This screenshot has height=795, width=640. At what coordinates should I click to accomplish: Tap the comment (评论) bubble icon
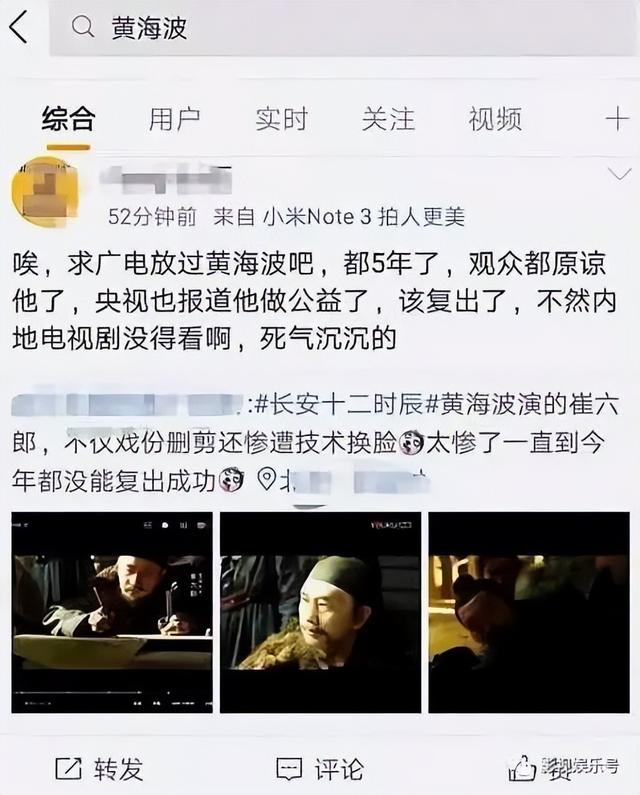(x=290, y=769)
